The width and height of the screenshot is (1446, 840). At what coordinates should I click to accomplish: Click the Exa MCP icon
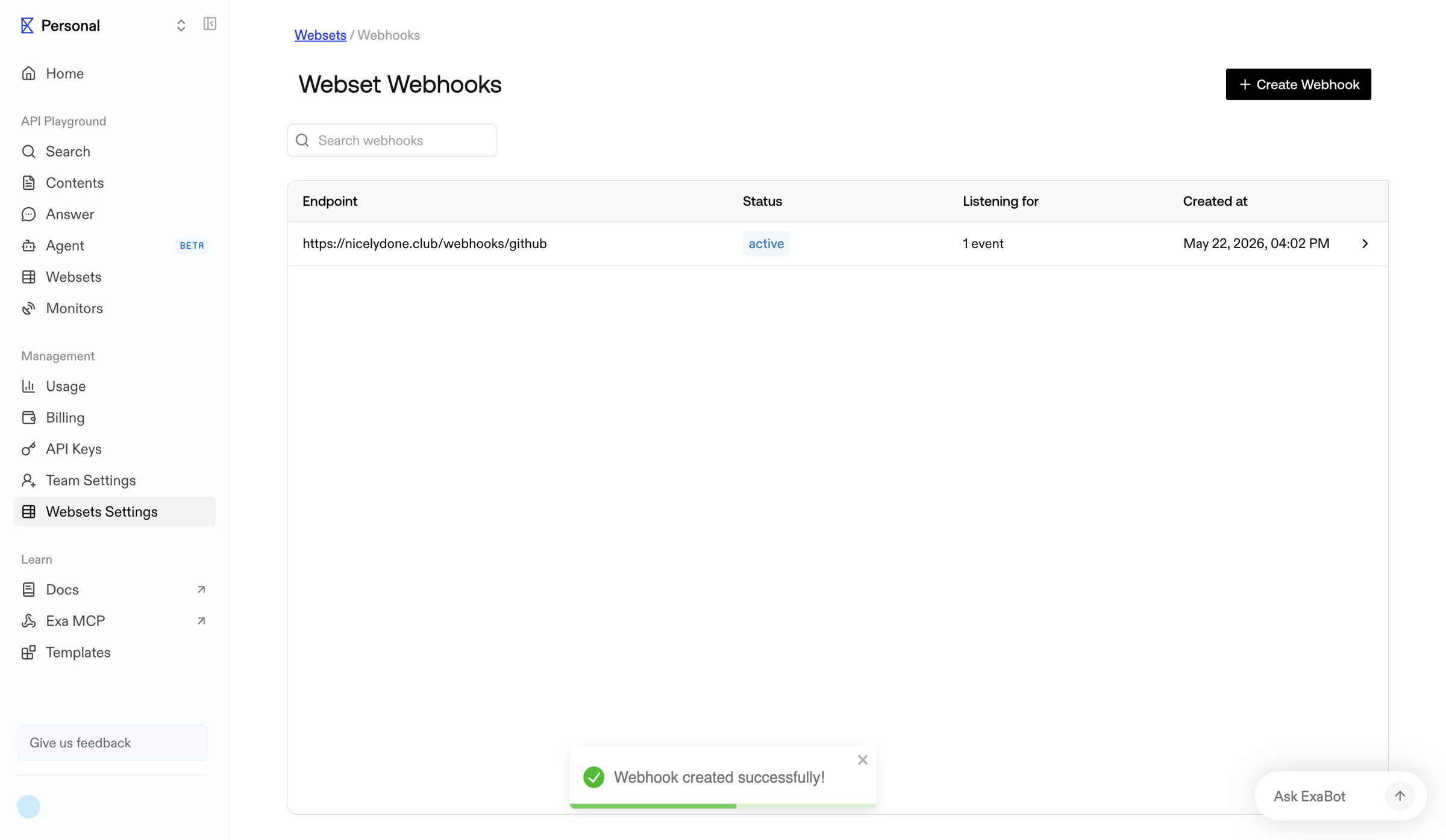click(28, 621)
